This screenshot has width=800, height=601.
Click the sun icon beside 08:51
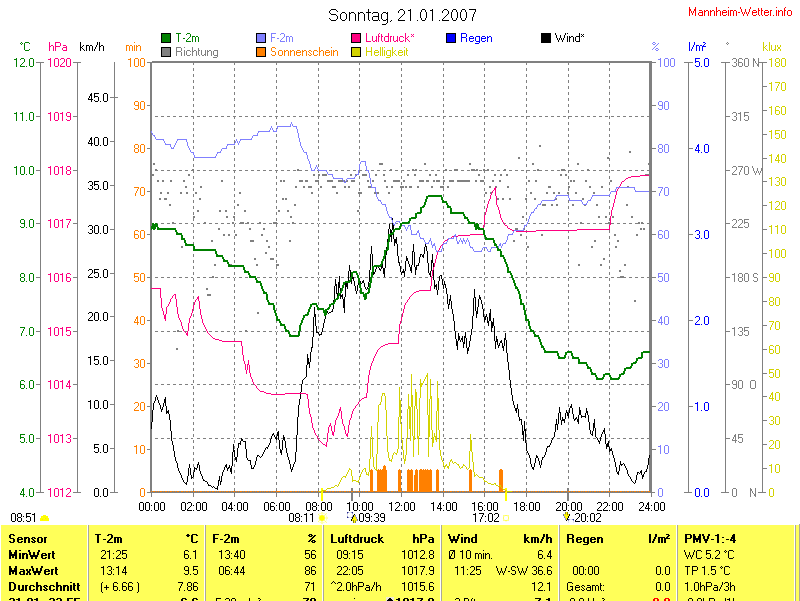44,519
